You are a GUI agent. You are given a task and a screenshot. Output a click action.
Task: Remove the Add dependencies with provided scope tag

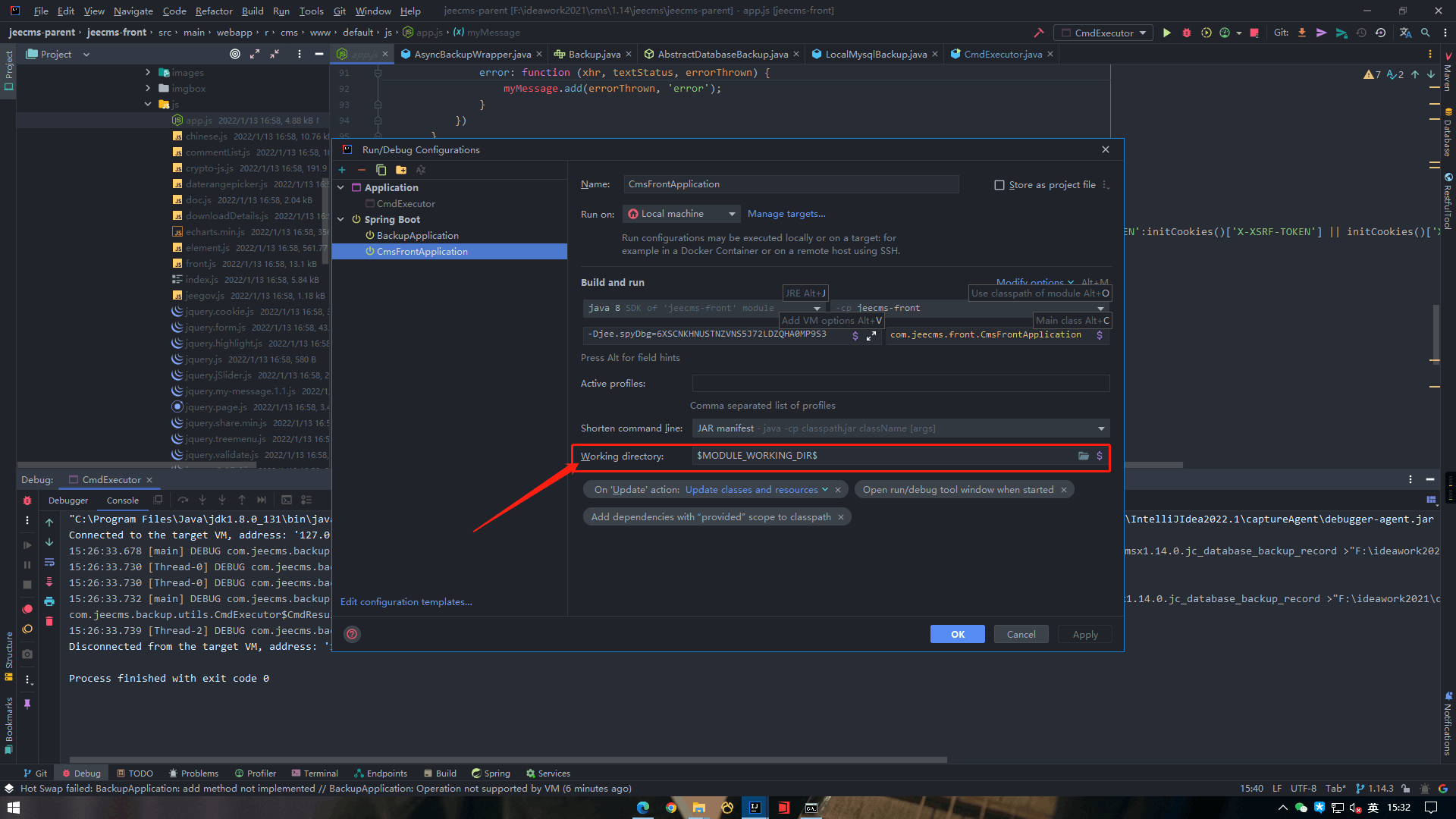point(841,517)
